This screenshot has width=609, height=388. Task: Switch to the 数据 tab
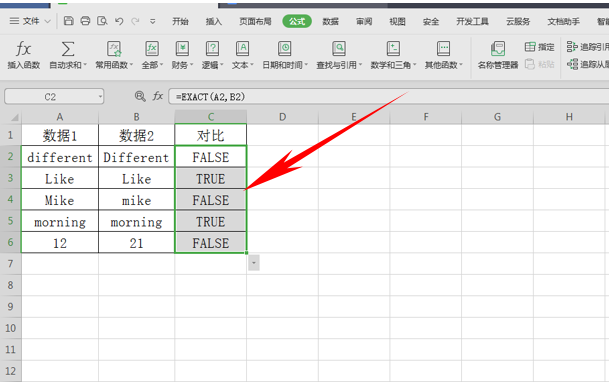coord(331,21)
